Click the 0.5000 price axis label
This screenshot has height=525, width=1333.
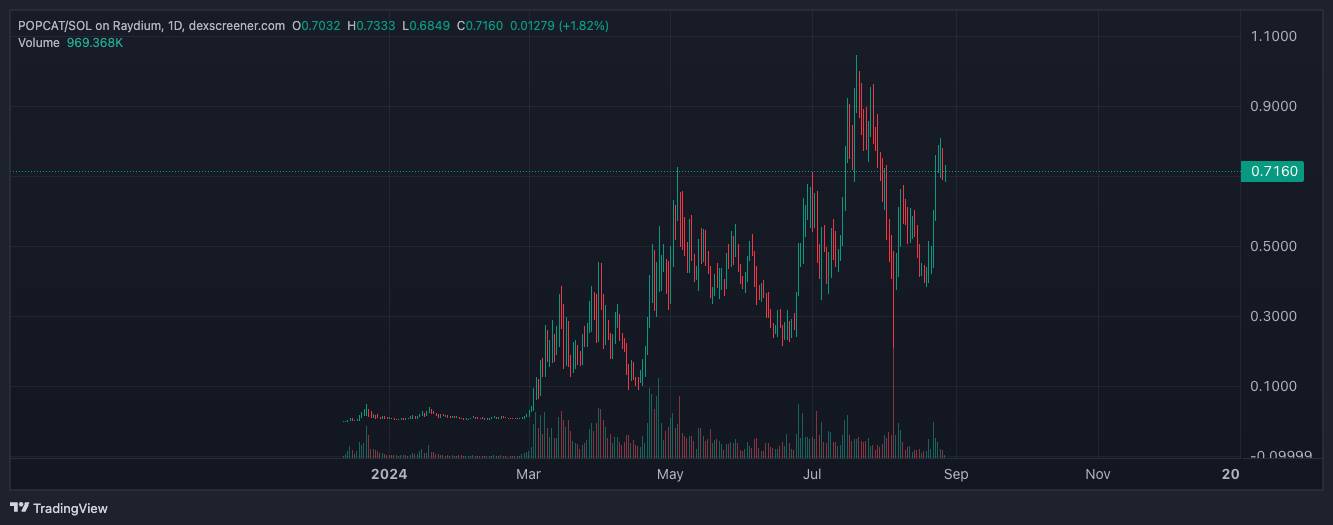(1273, 246)
